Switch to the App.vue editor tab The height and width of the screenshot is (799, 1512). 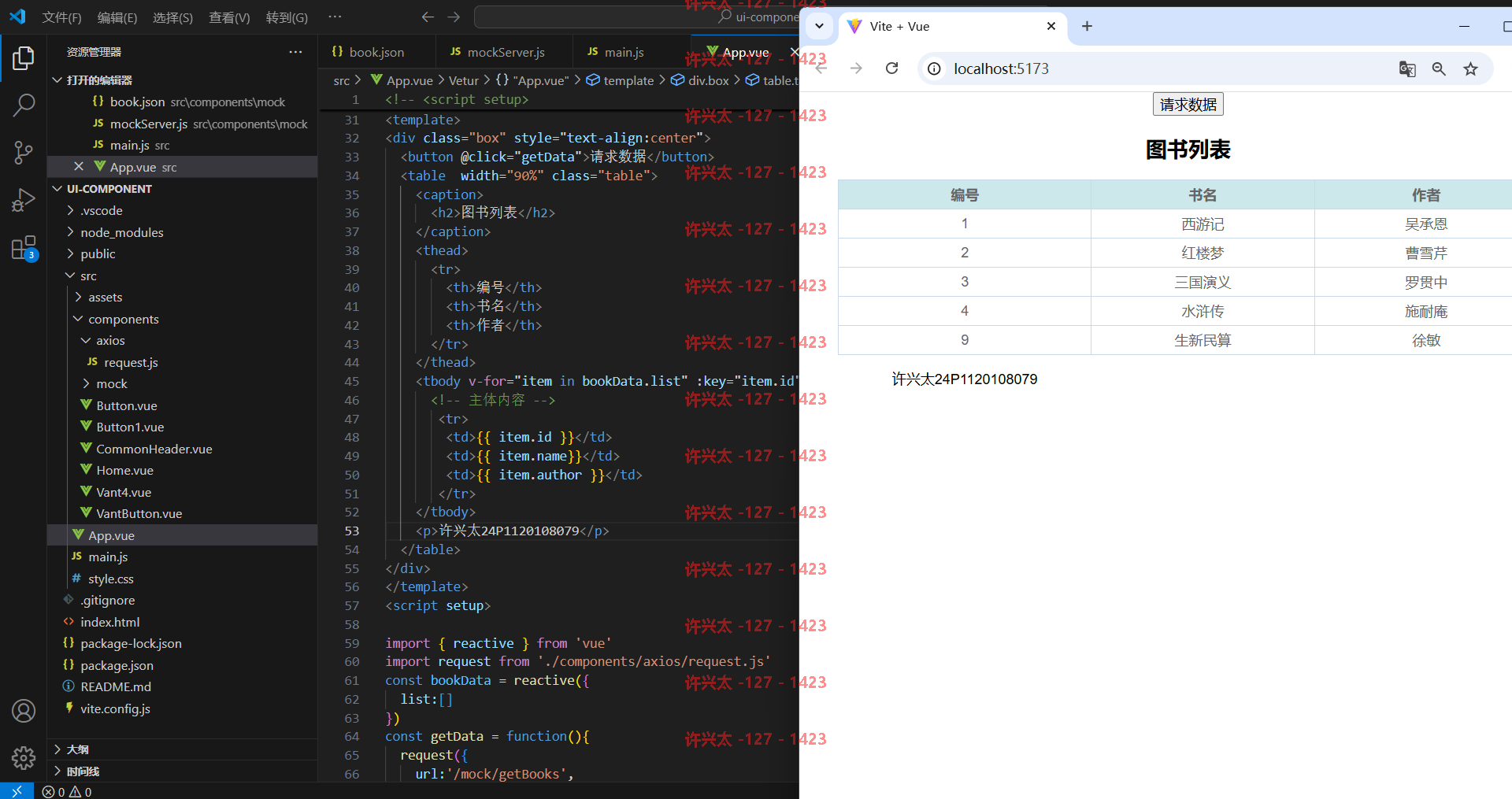(745, 52)
